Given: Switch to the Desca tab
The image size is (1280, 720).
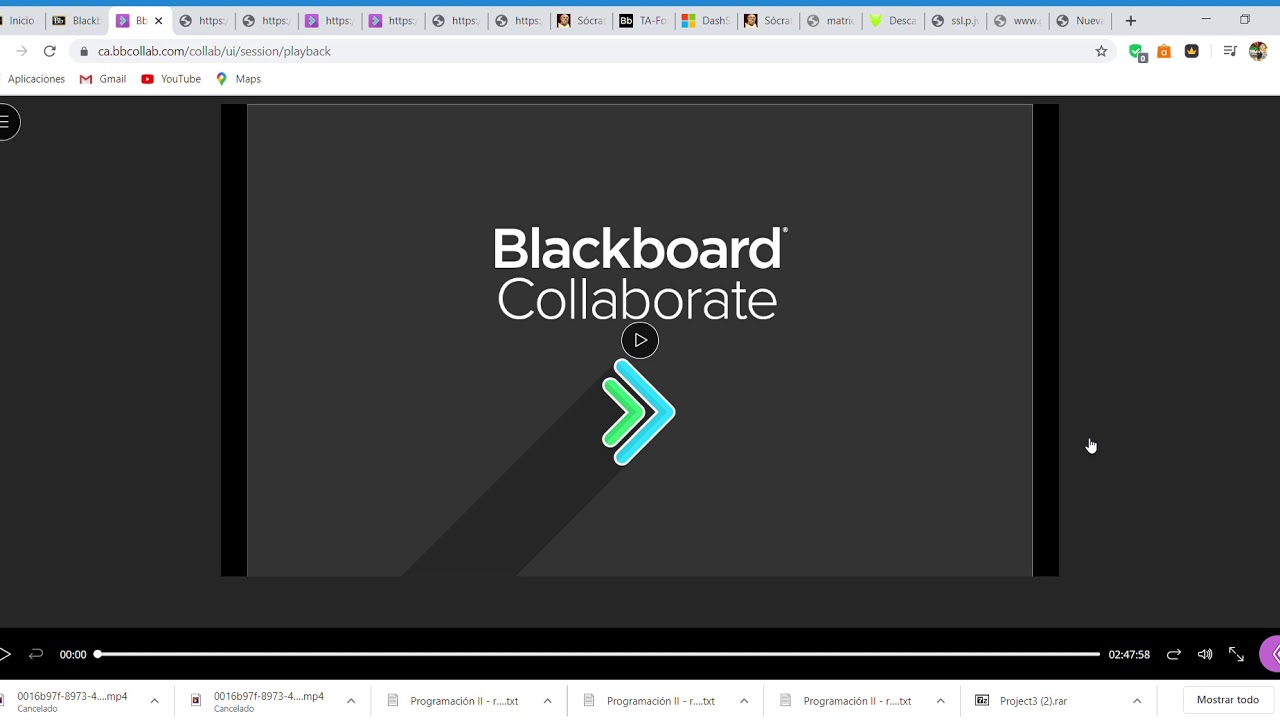Looking at the screenshot, I should click(893, 20).
